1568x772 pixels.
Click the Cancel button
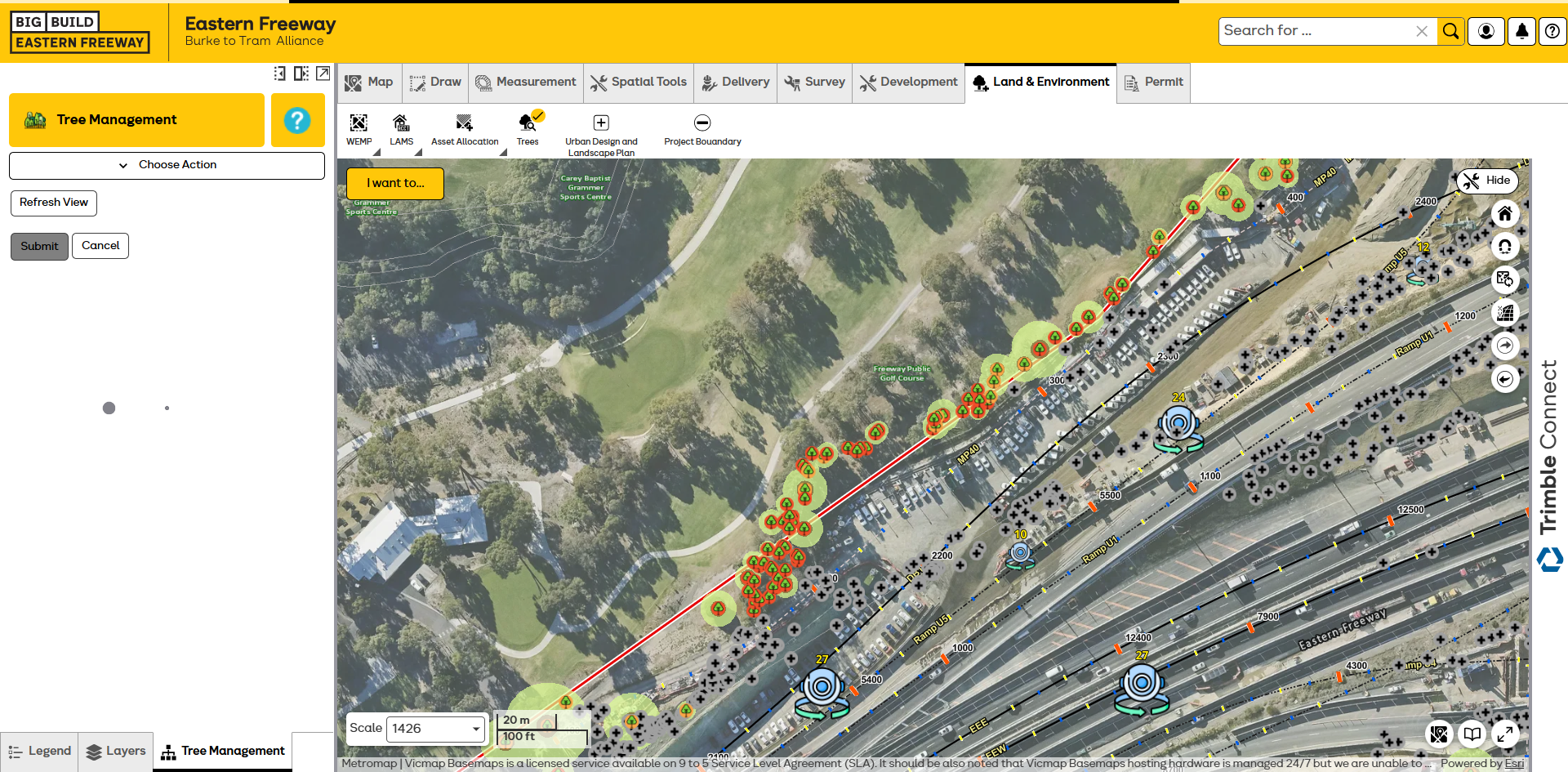point(100,246)
